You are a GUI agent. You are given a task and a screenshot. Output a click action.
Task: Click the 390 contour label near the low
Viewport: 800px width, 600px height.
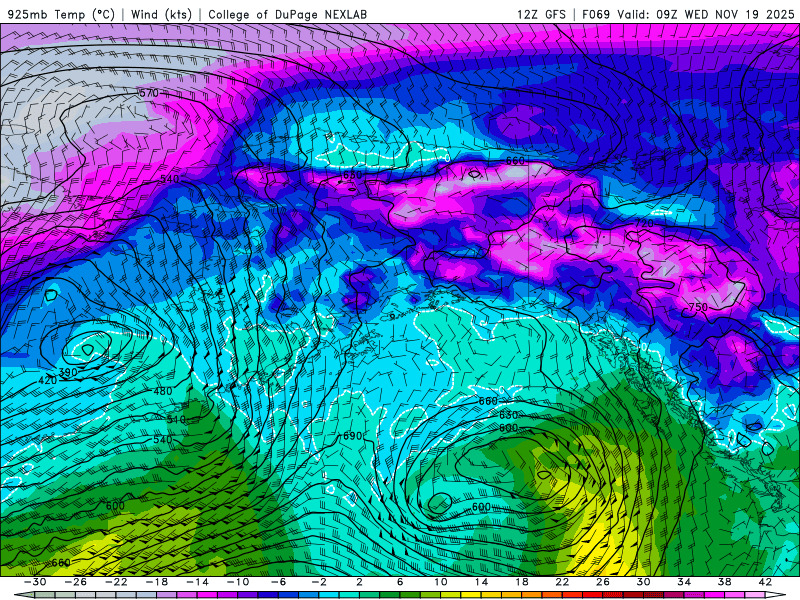click(68, 372)
